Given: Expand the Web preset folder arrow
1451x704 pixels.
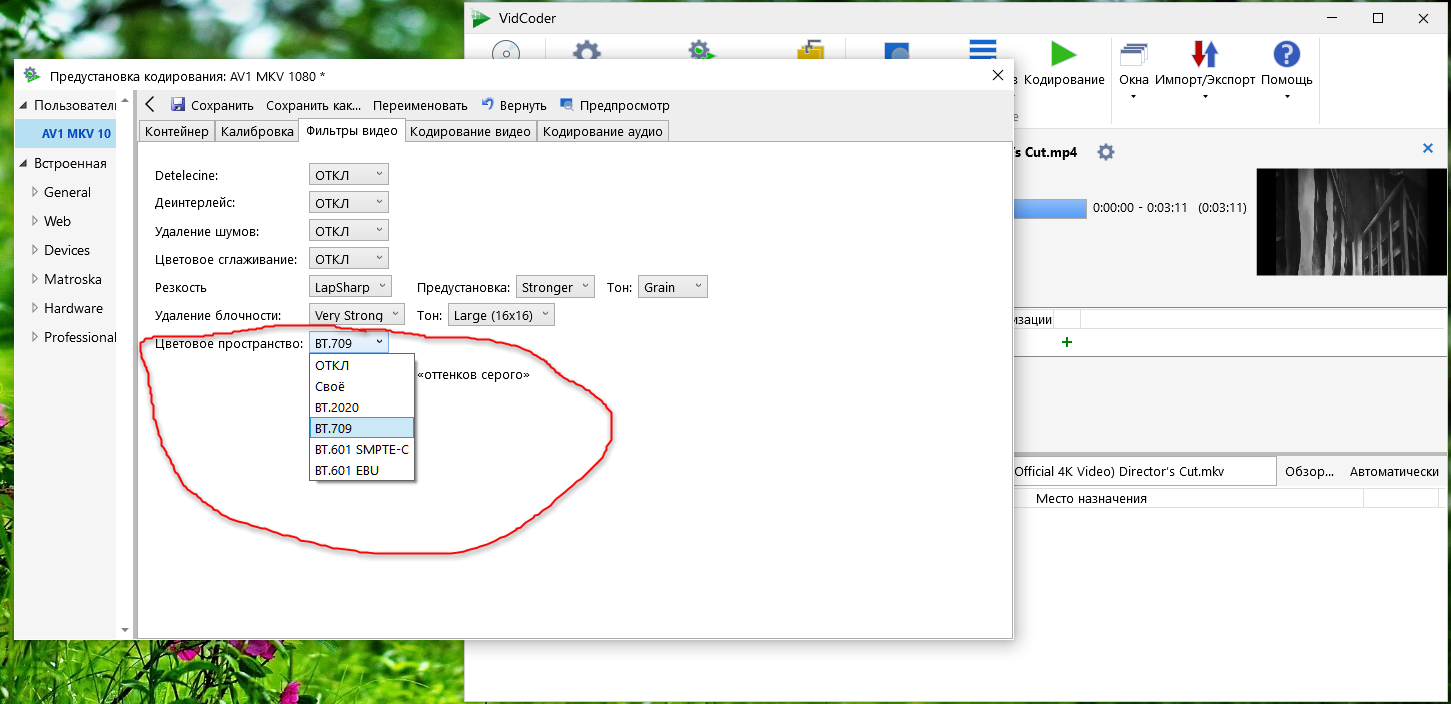Looking at the screenshot, I should point(35,221).
